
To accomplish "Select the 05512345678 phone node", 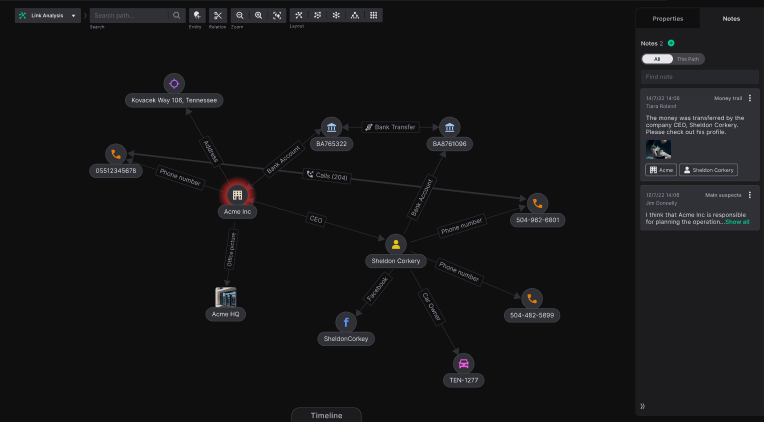I will pyautogui.click(x=115, y=154).
